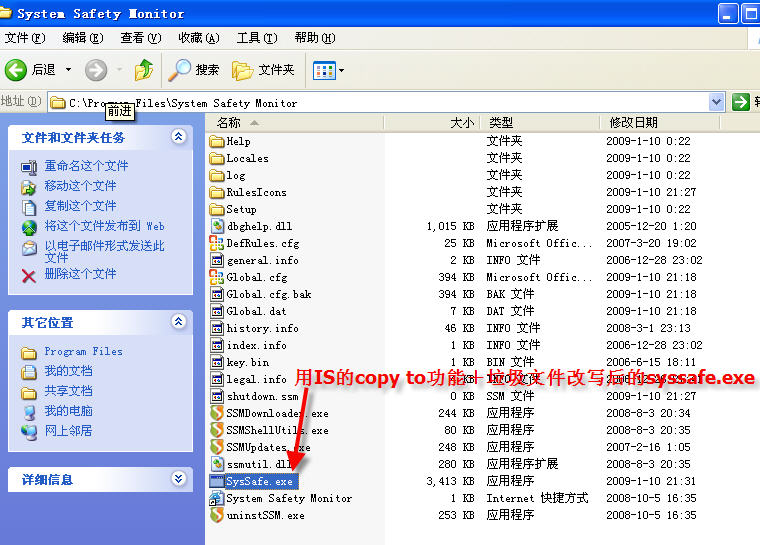This screenshot has width=760, height=545.
Task: Select the Global.dat file row
Action: click(x=453, y=311)
